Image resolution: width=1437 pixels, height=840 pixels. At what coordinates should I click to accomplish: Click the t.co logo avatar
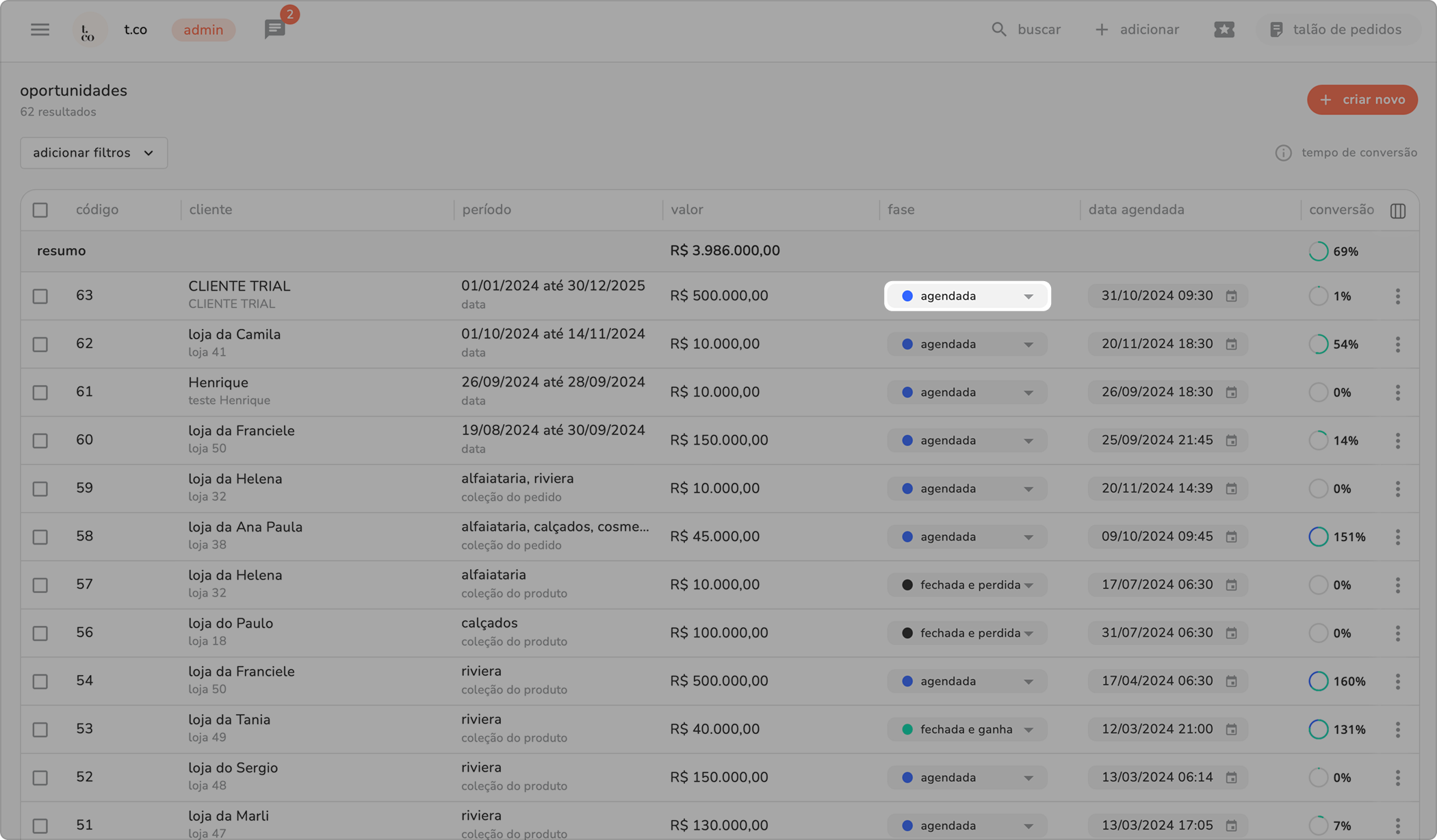click(89, 31)
